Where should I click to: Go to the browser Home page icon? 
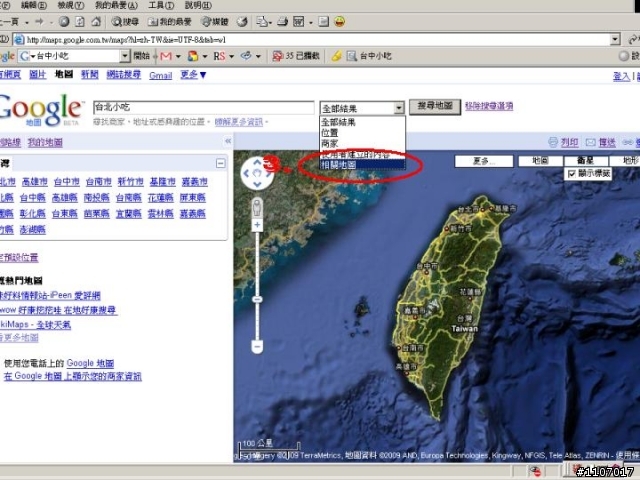pyautogui.click(x=96, y=21)
